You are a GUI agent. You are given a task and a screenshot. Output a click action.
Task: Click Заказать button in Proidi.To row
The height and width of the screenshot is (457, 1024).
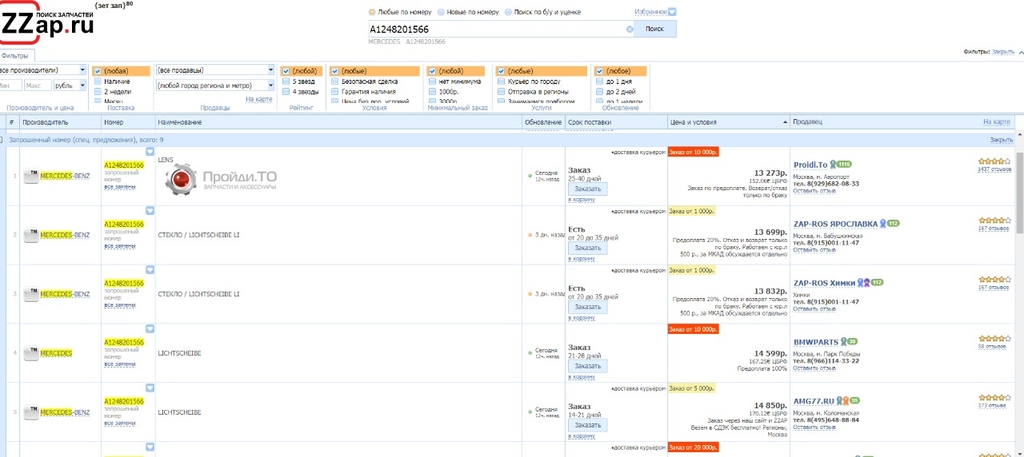[587, 189]
